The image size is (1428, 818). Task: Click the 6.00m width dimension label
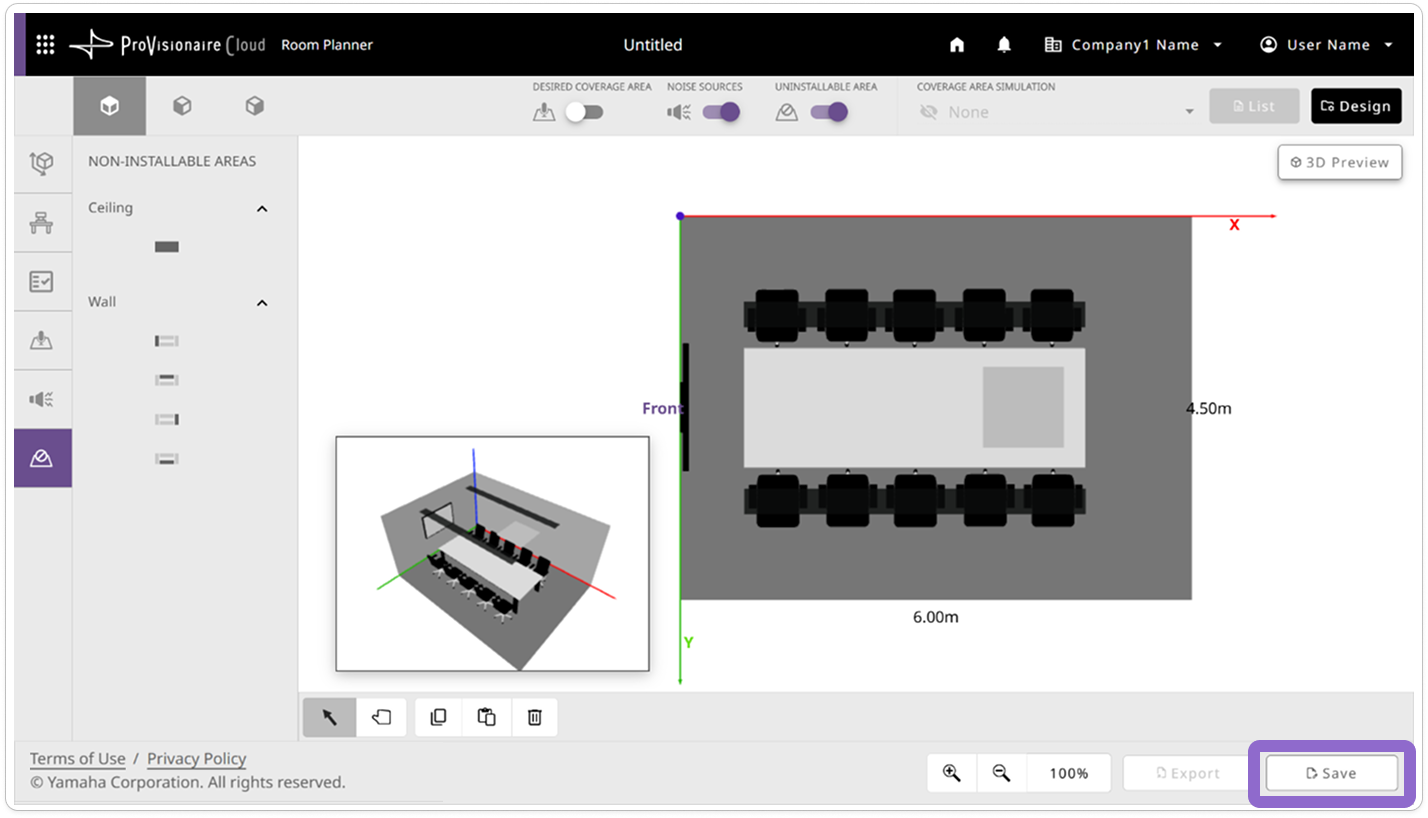[x=935, y=617]
